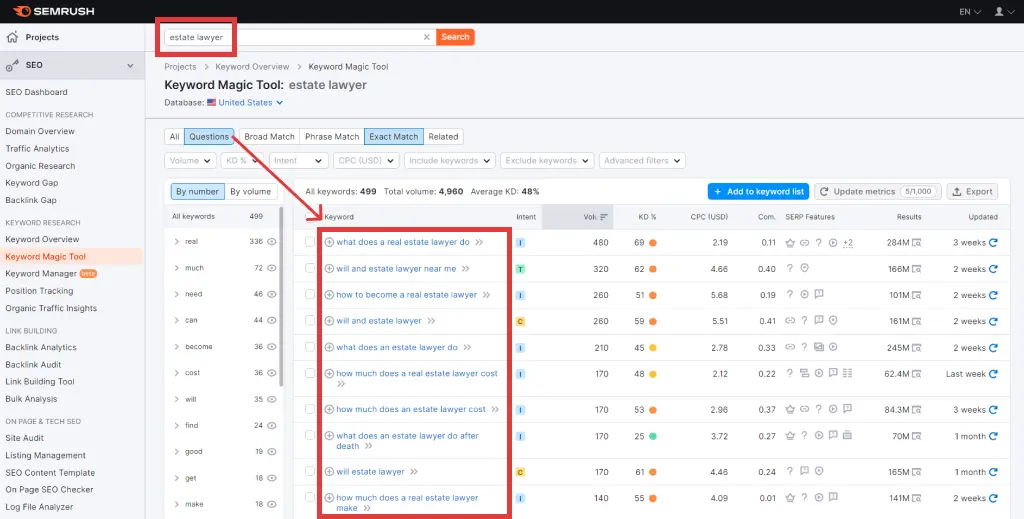Click plus icon next to 'will estate lawyer'
This screenshot has width=1024, height=519.
(x=329, y=471)
